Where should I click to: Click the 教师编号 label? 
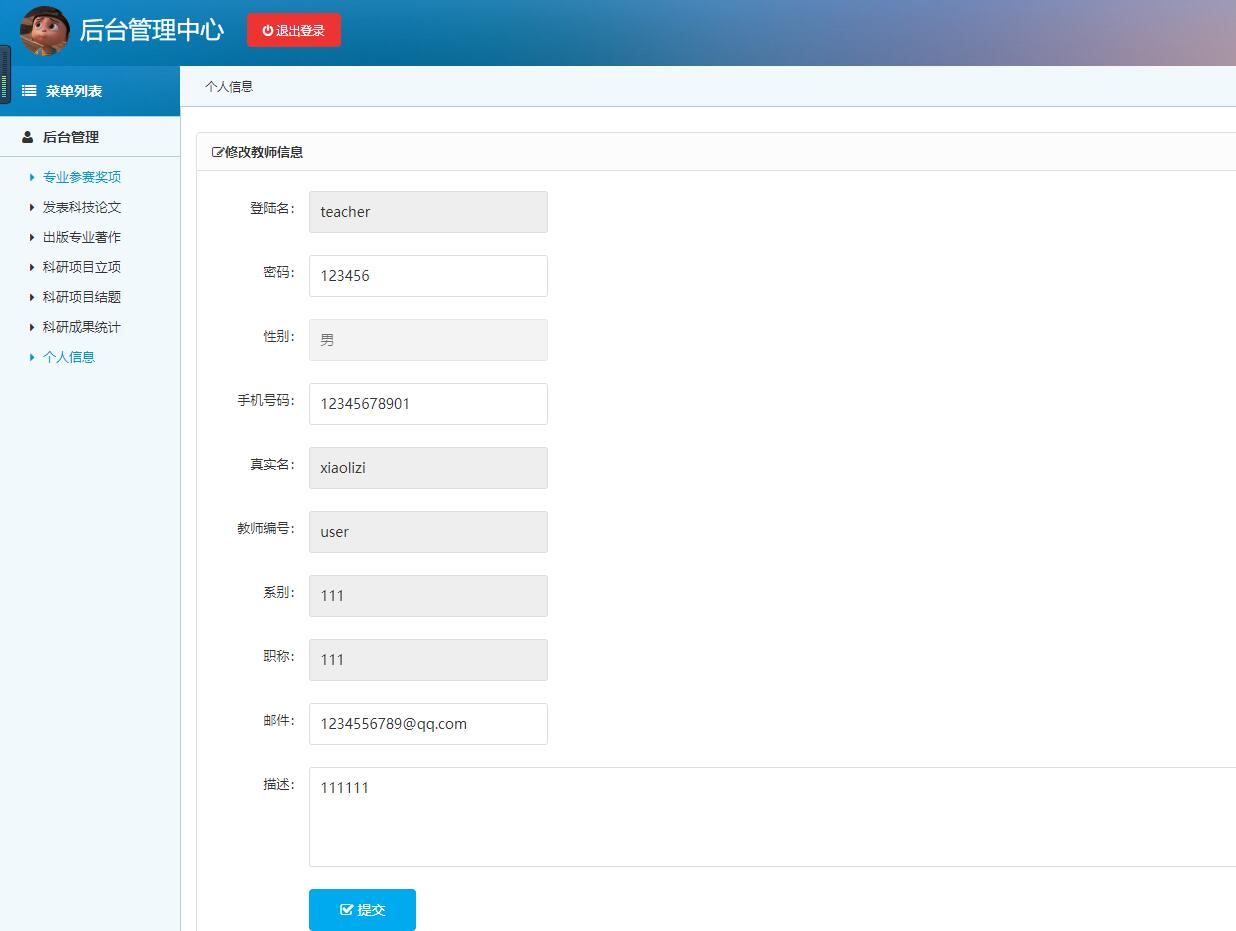(266, 528)
